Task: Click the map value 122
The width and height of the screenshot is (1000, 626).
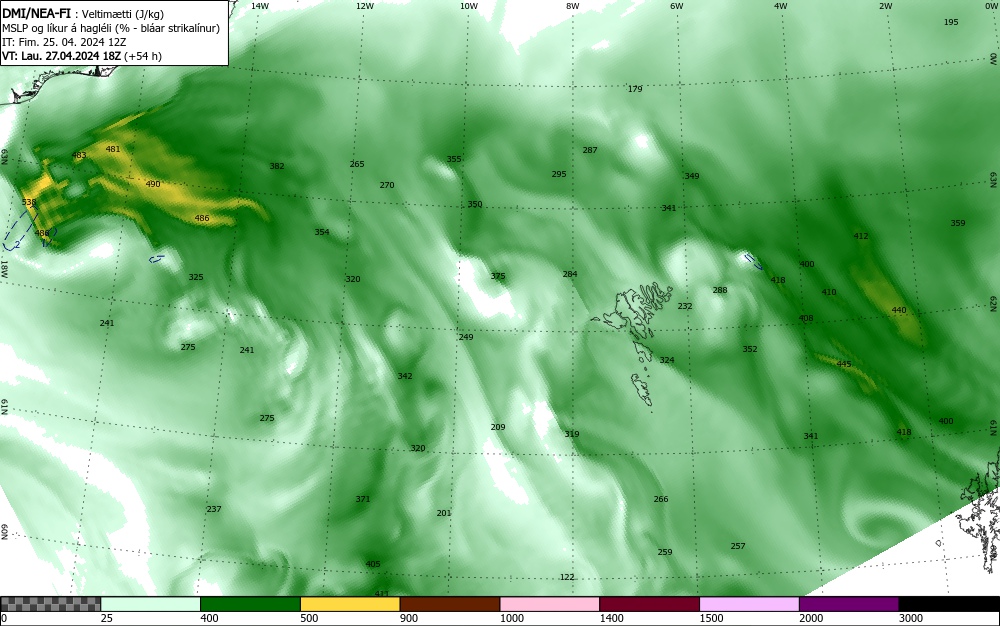Action: (567, 577)
